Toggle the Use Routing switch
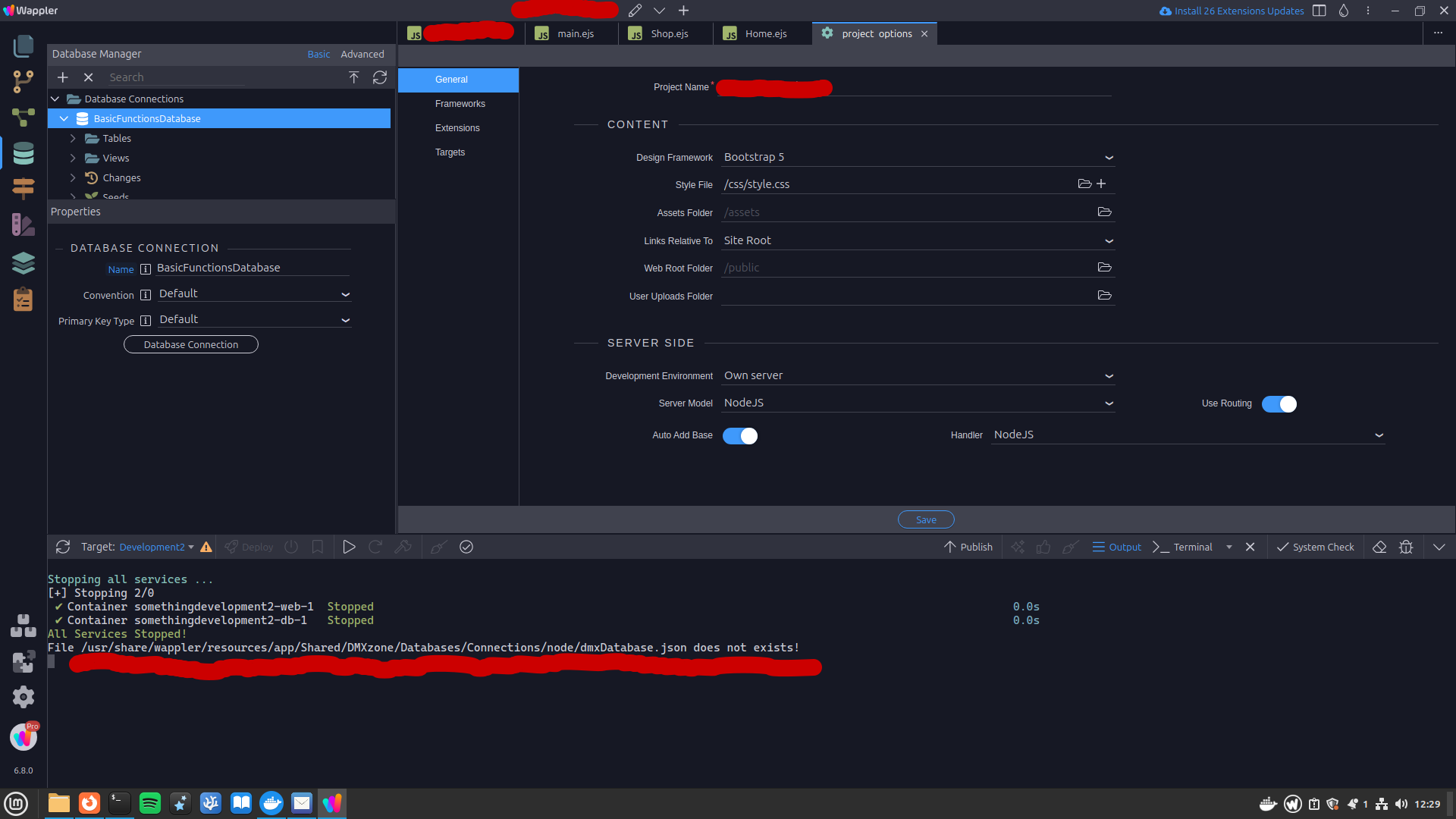Screen dimensions: 1456x819 (x=1279, y=404)
